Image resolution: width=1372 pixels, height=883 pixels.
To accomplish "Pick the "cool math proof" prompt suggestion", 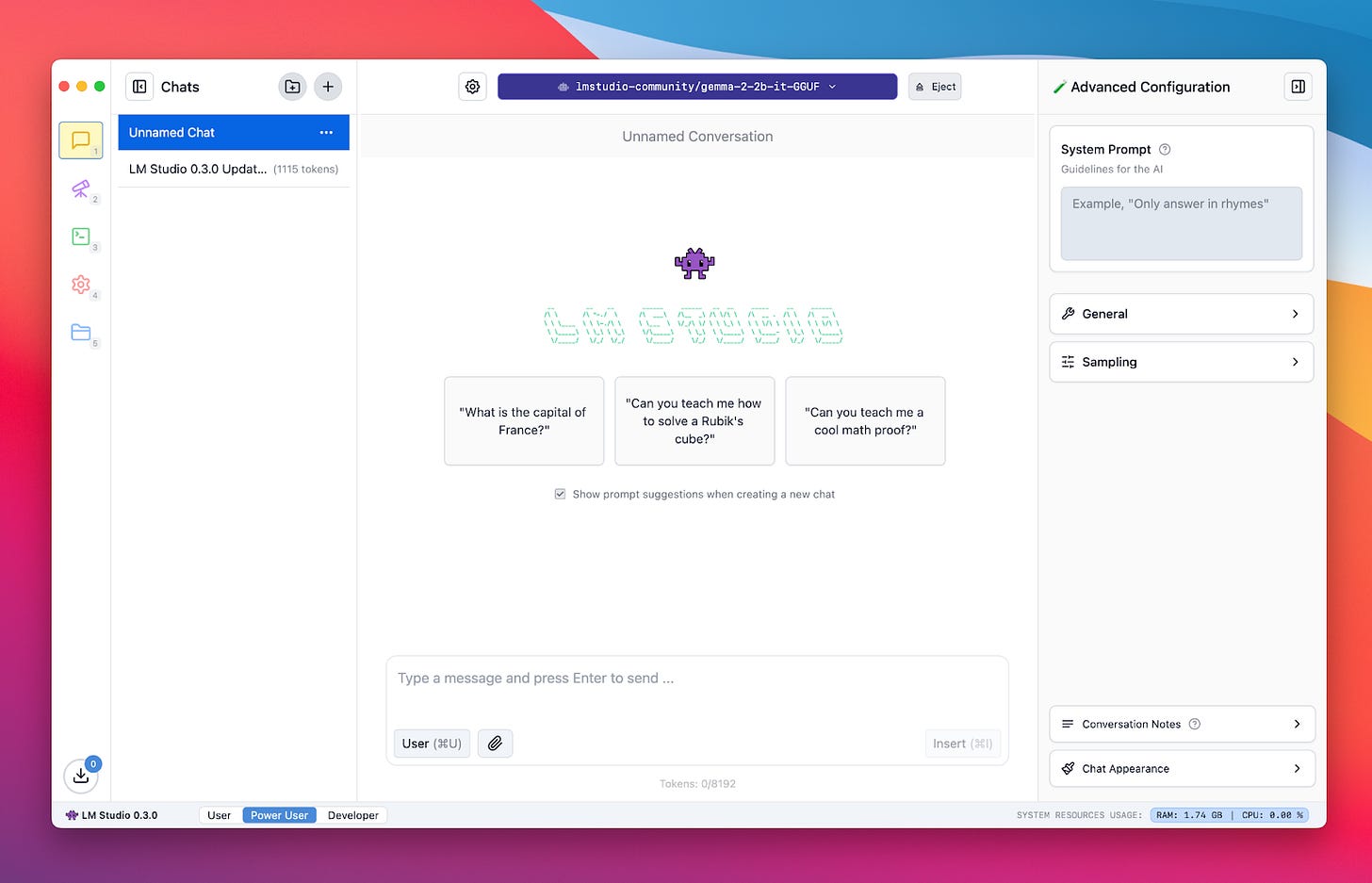I will [865, 421].
